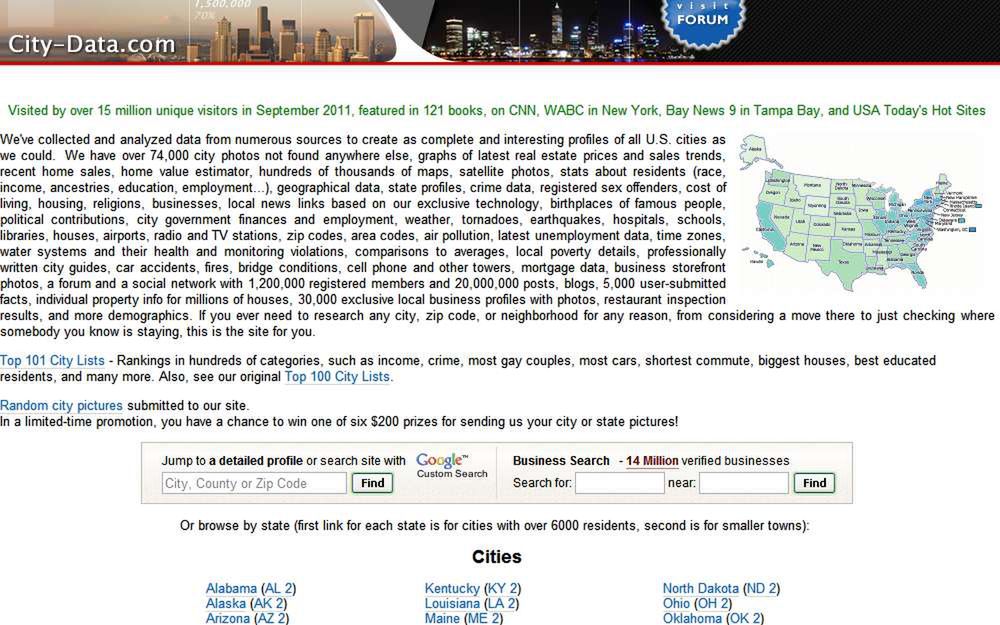Open ND 2 smaller towns link

tap(761, 588)
